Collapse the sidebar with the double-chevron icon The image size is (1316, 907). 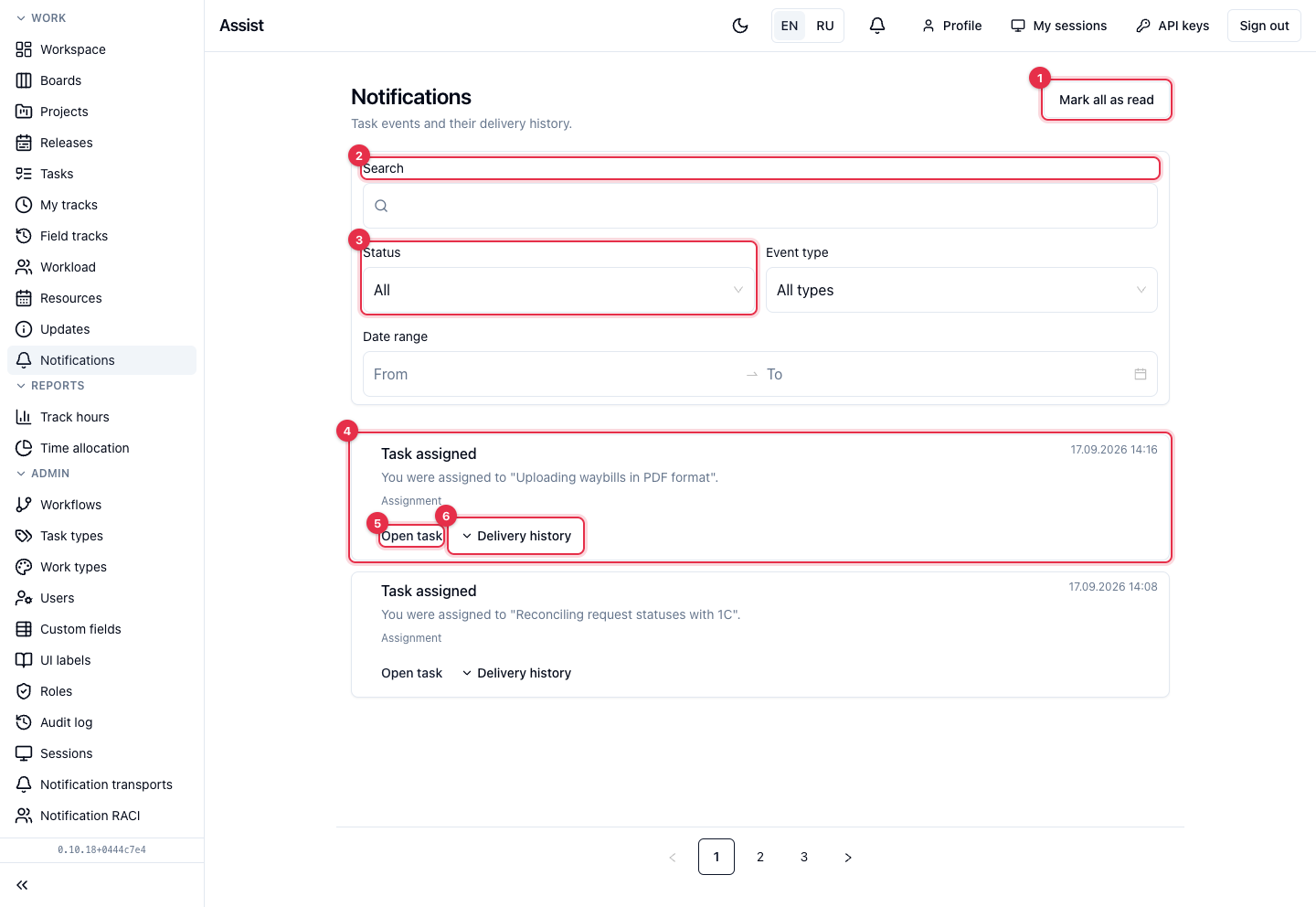click(x=22, y=885)
